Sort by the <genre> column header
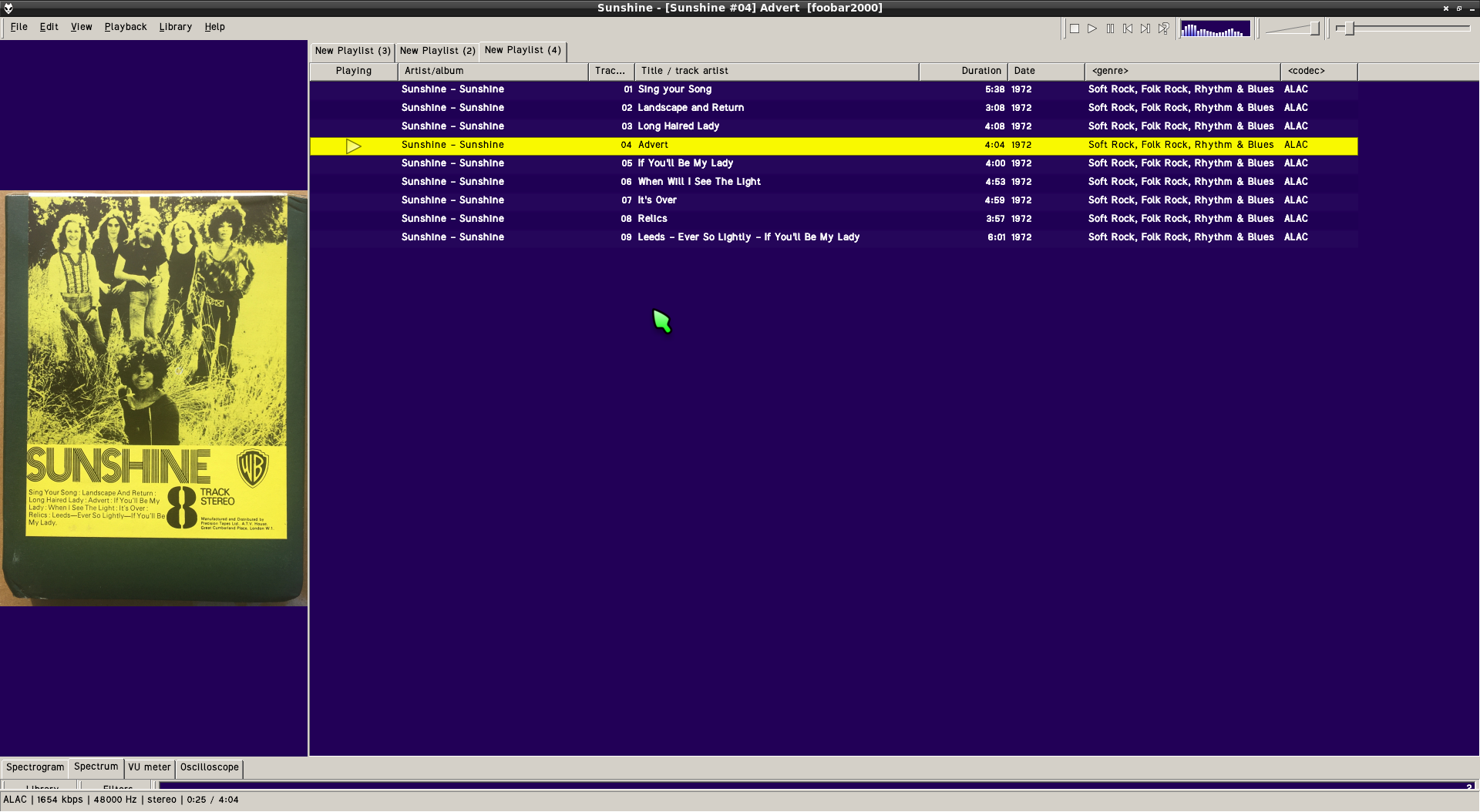This screenshot has width=1480, height=812. [x=1182, y=72]
